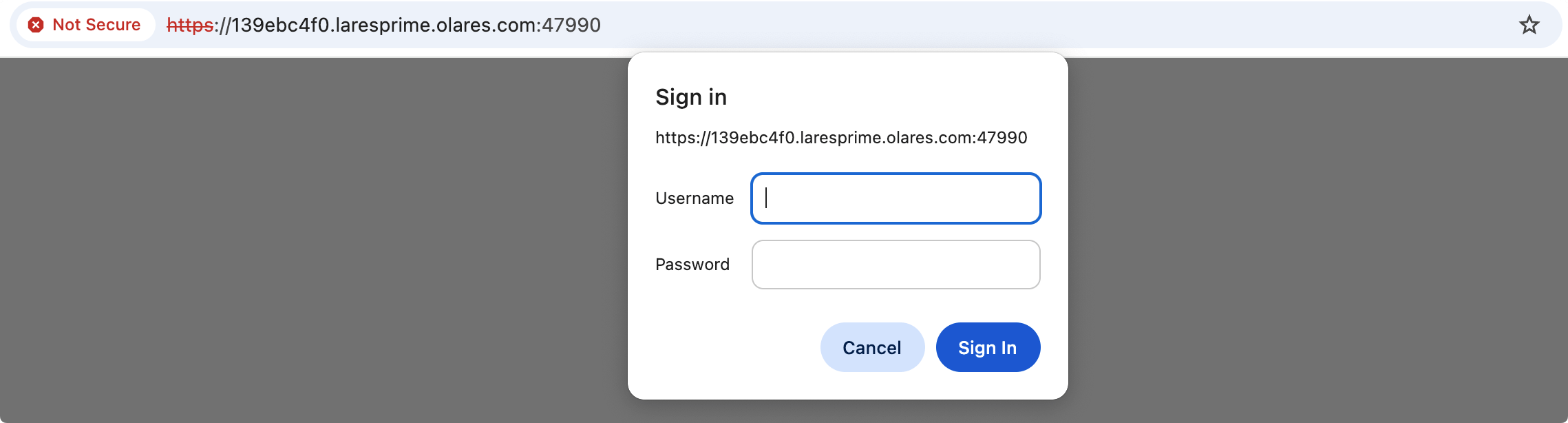Click the red error icon in the security badge
Viewport: 1568px width, 423px height.
coord(36,25)
